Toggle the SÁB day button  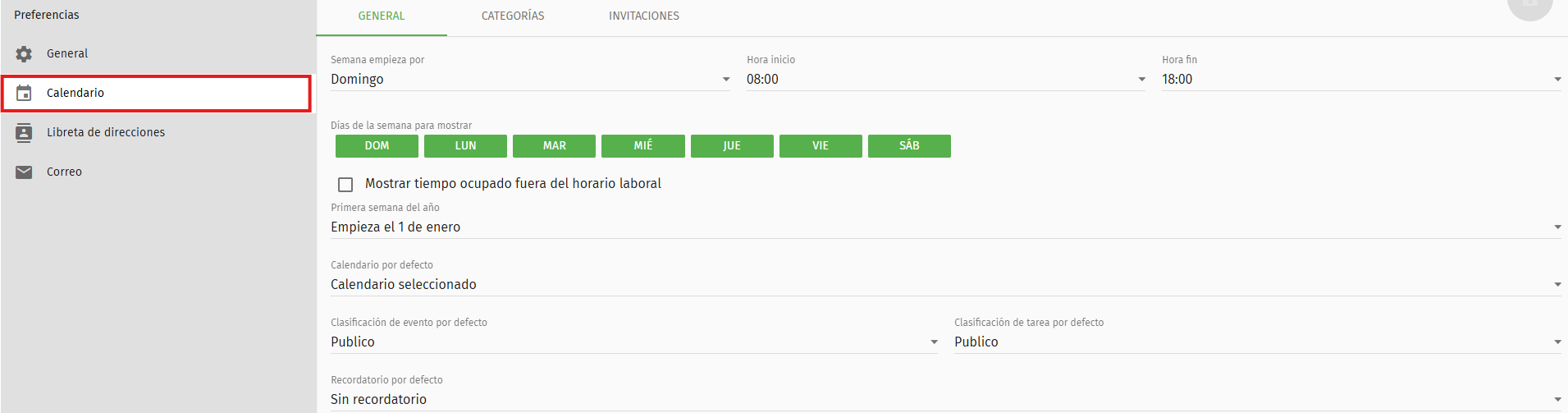click(x=909, y=146)
